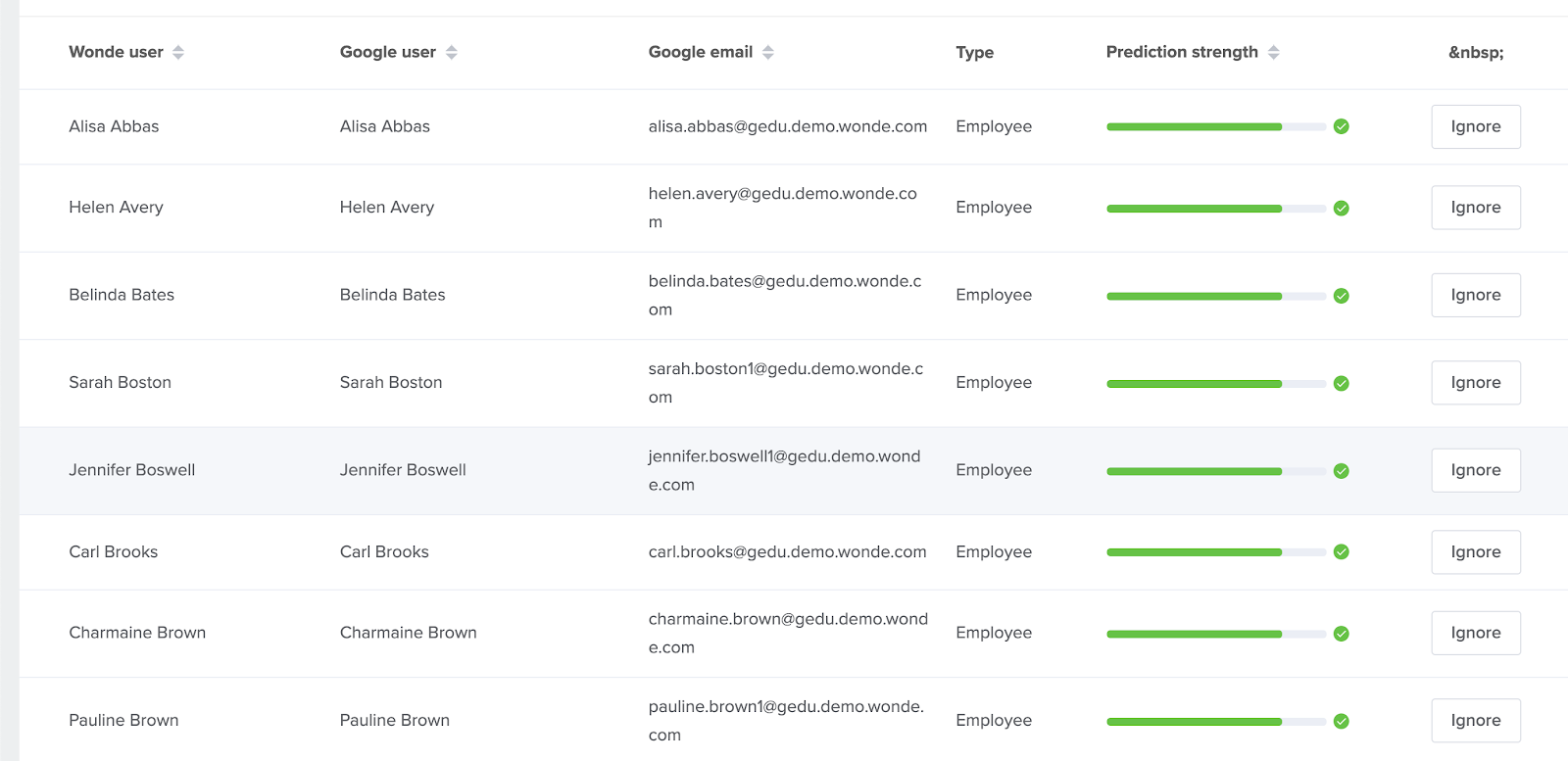Ignore the Helen Avery match
The image size is (1568, 761).
(1476, 208)
